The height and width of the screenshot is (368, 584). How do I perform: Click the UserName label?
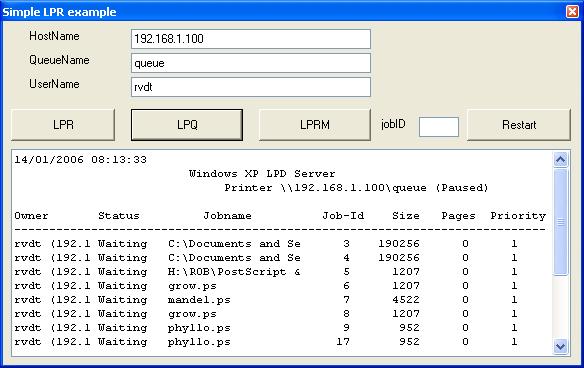tap(54, 84)
